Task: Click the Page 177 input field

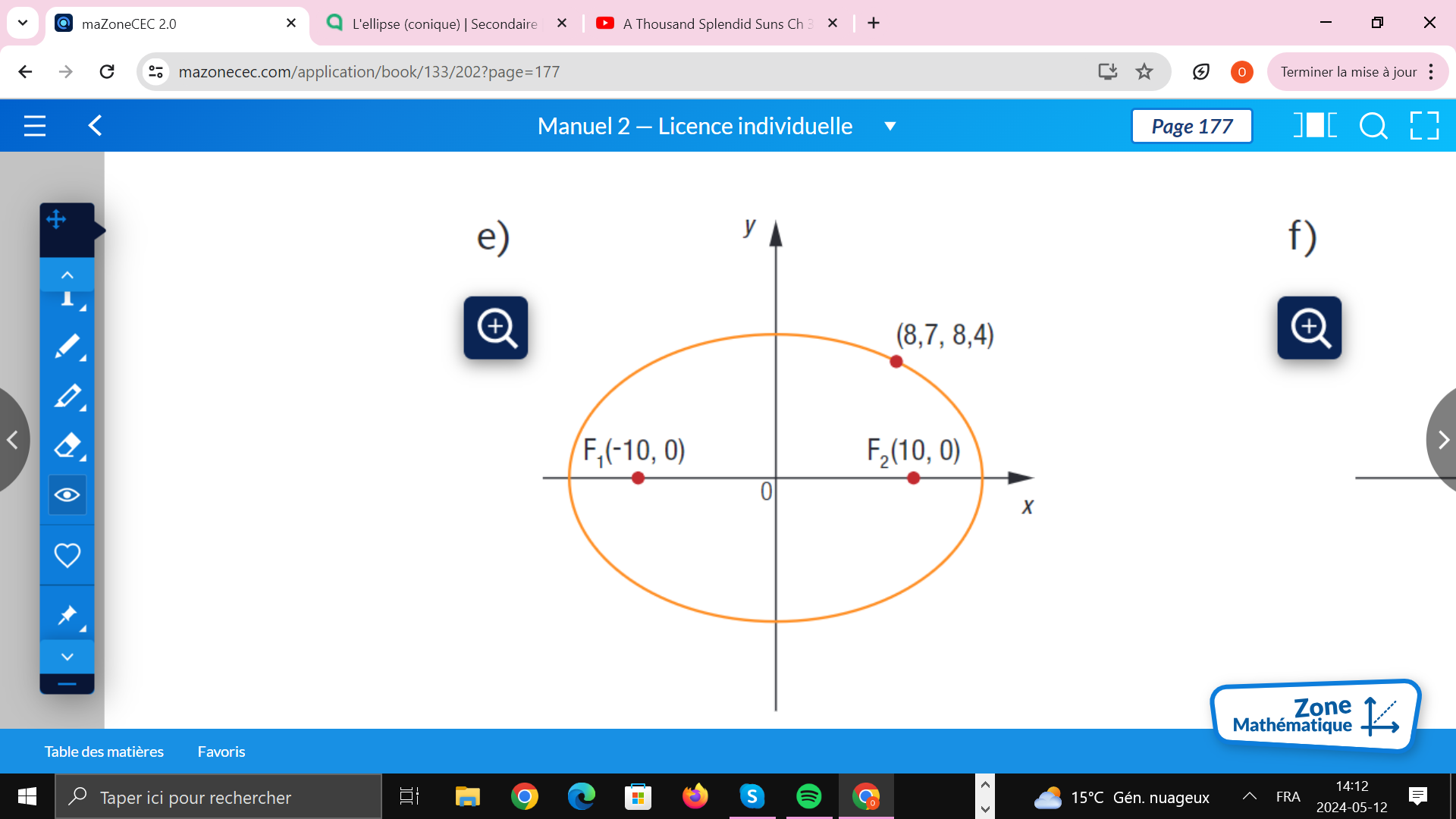Action: pos(1191,126)
